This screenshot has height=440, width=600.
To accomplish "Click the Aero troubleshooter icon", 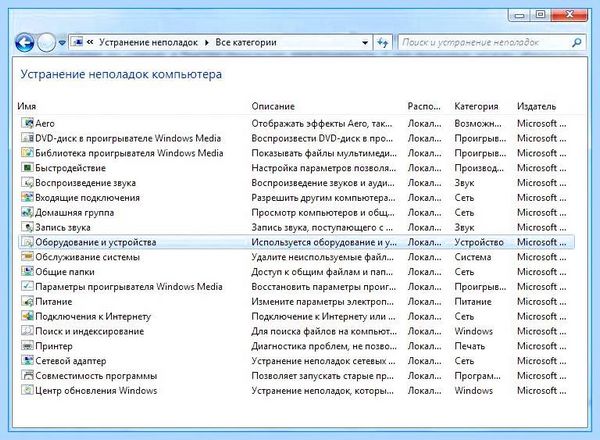I will tap(27, 123).
